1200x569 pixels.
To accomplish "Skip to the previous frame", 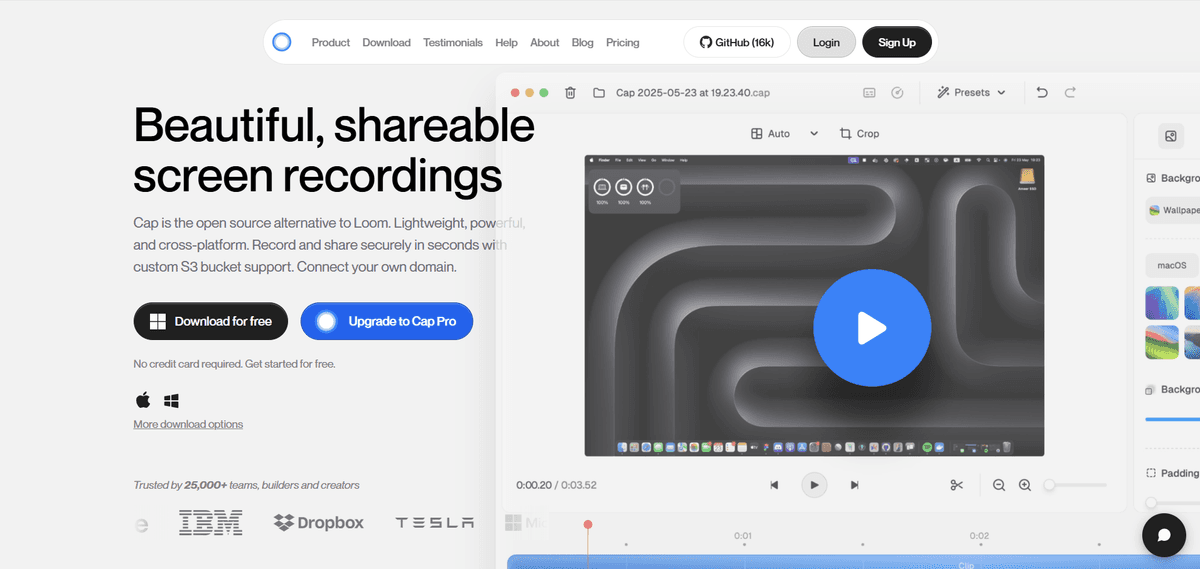I will [774, 485].
